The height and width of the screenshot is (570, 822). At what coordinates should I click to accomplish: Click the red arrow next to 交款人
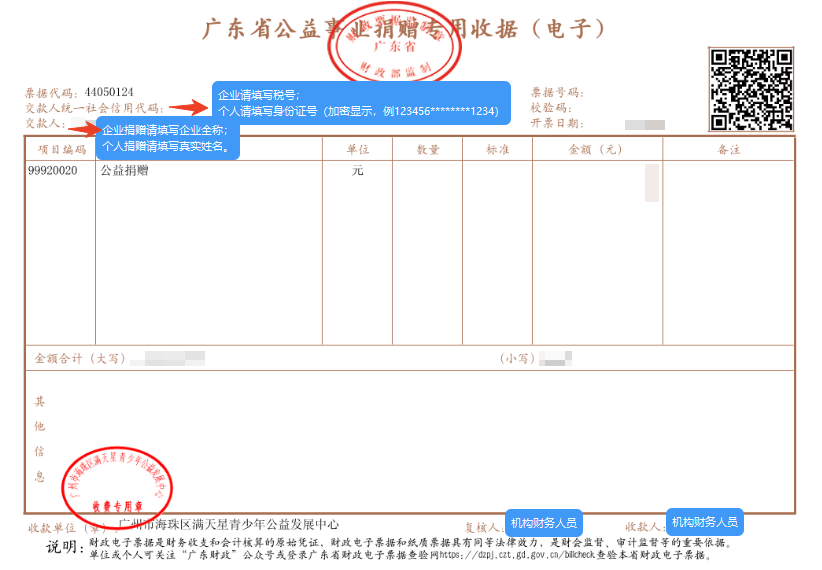(83, 127)
